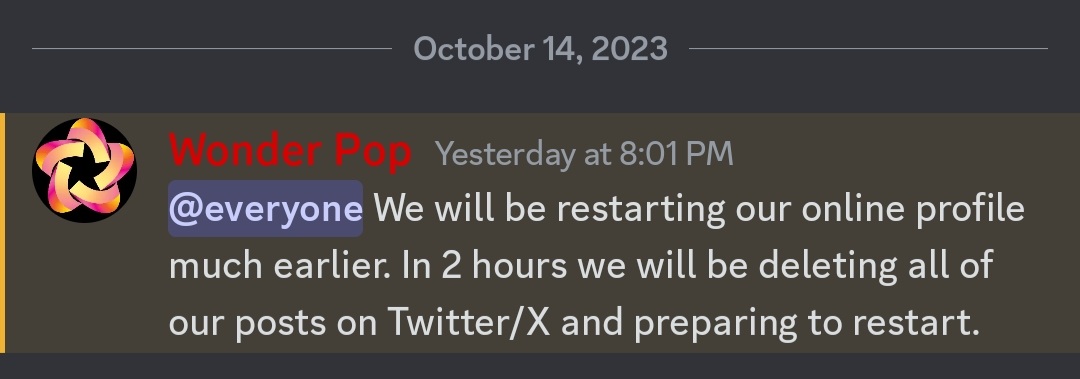1080x379 pixels.
Task: Open the Wonder Pop star avatar
Action: pyautogui.click(x=84, y=170)
